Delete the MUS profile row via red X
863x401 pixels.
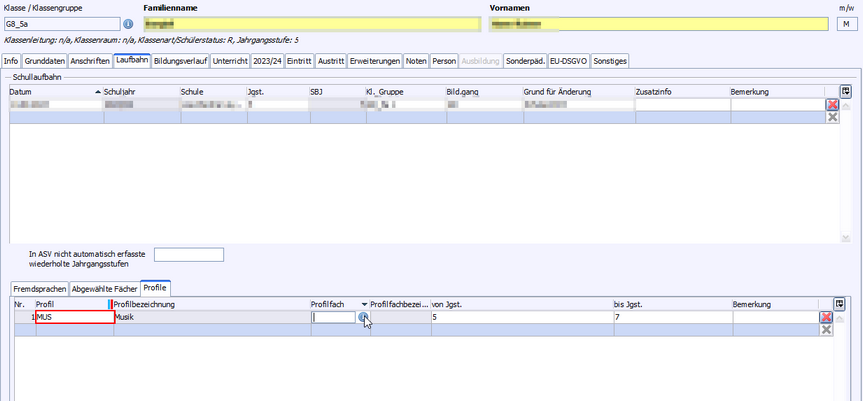(x=826, y=317)
